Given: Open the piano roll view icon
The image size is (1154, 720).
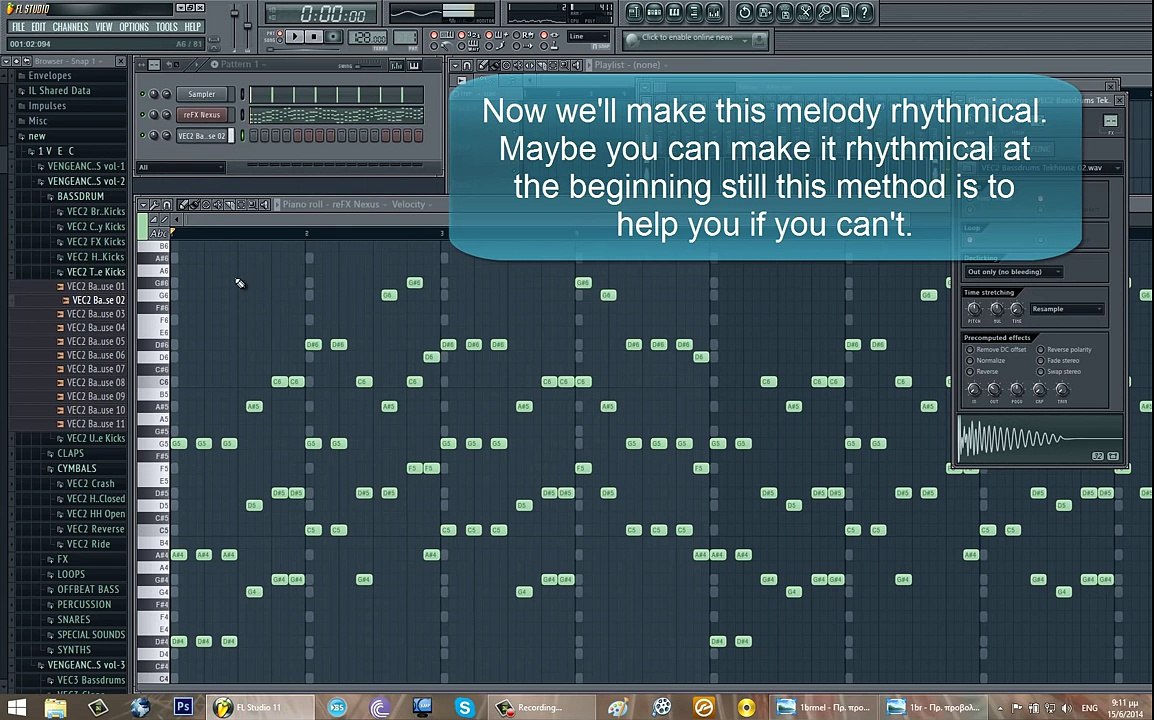Looking at the screenshot, I should 674,12.
